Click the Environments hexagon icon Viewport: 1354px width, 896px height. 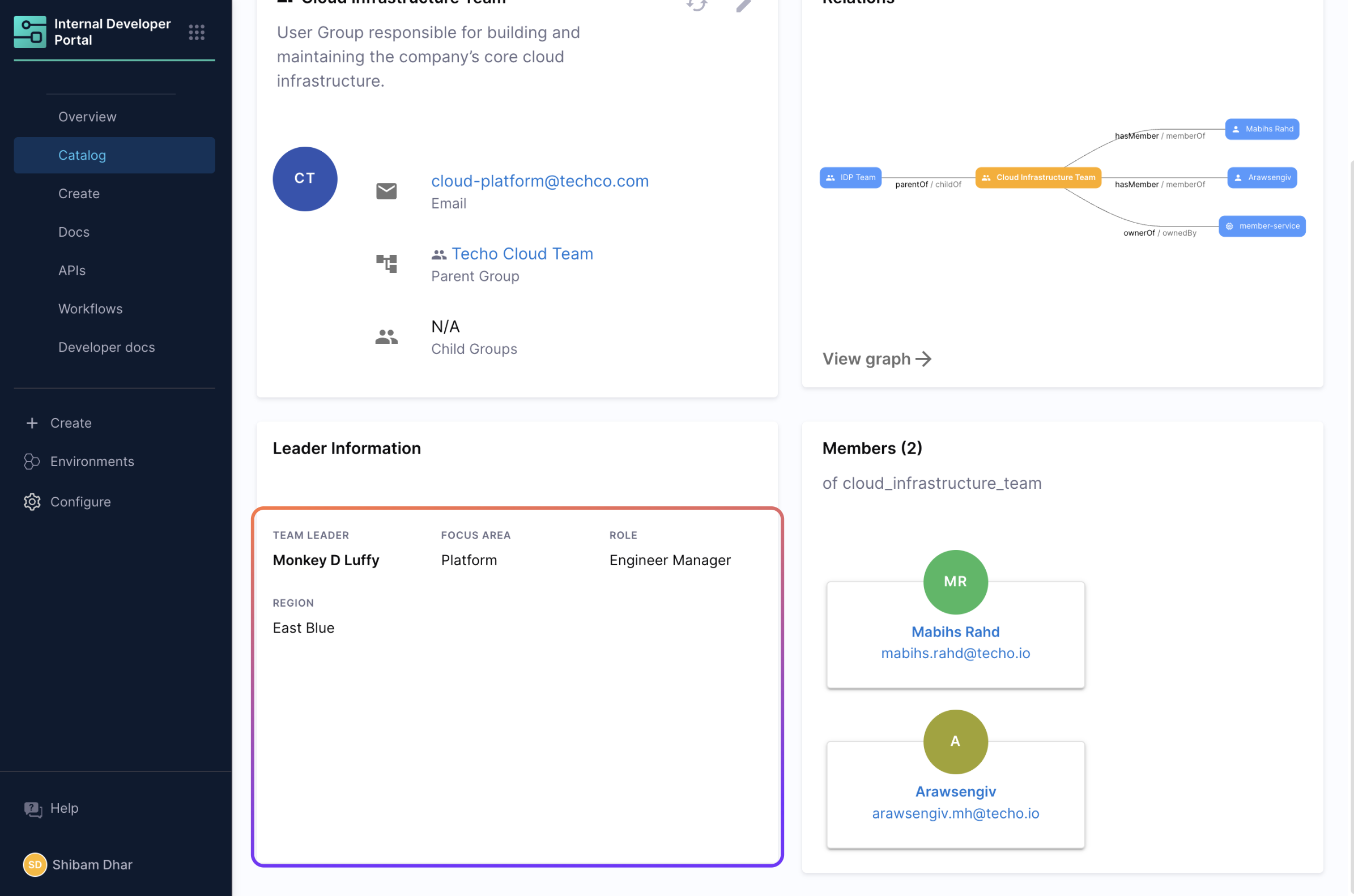(31, 461)
